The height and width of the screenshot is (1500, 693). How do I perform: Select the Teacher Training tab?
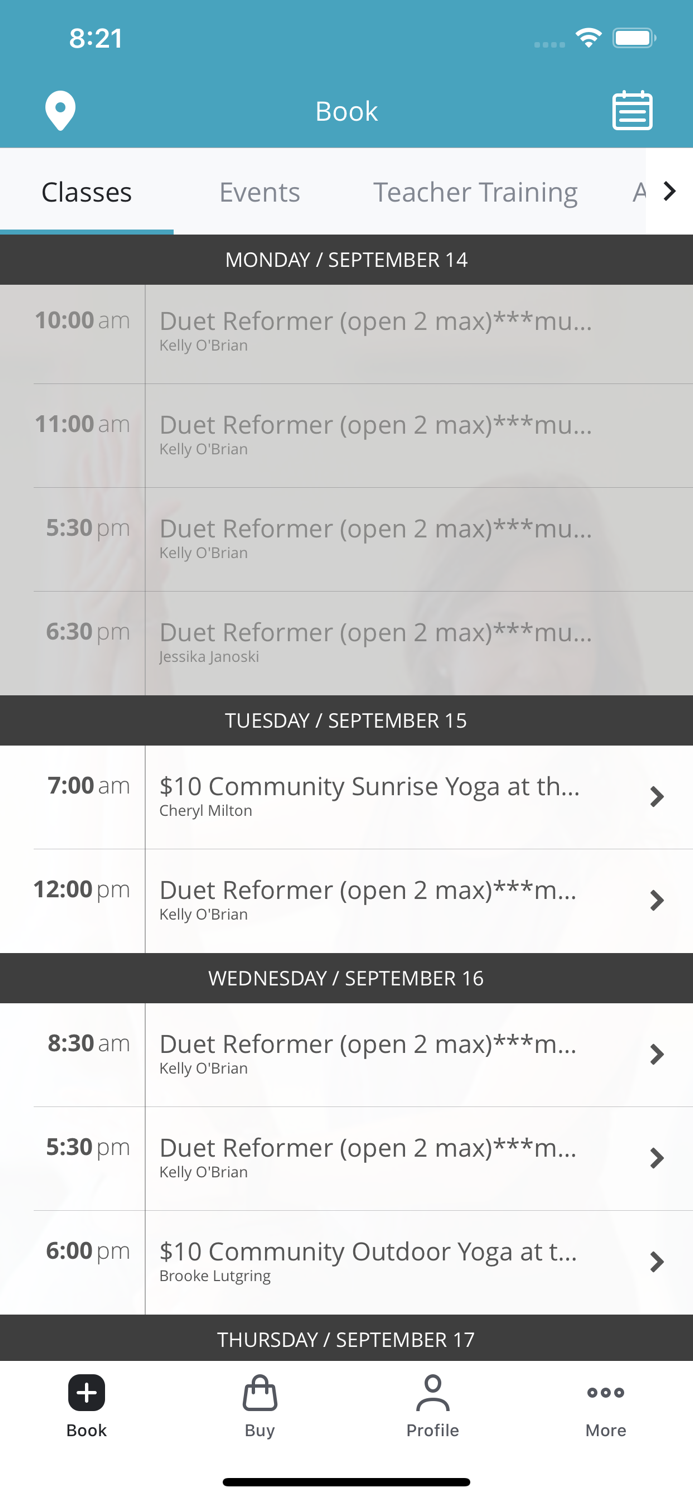[475, 192]
